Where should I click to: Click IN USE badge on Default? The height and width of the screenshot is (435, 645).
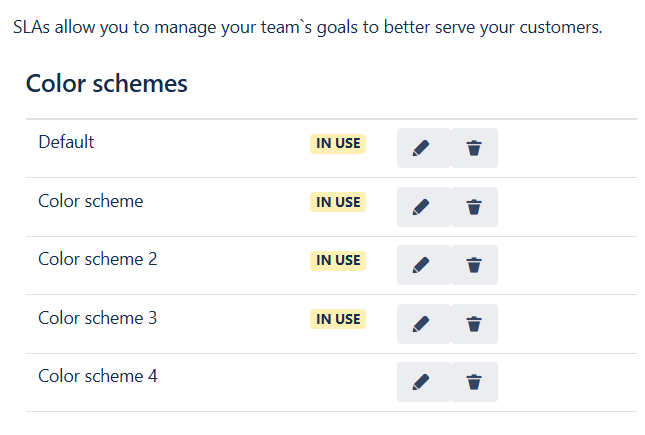(x=338, y=143)
